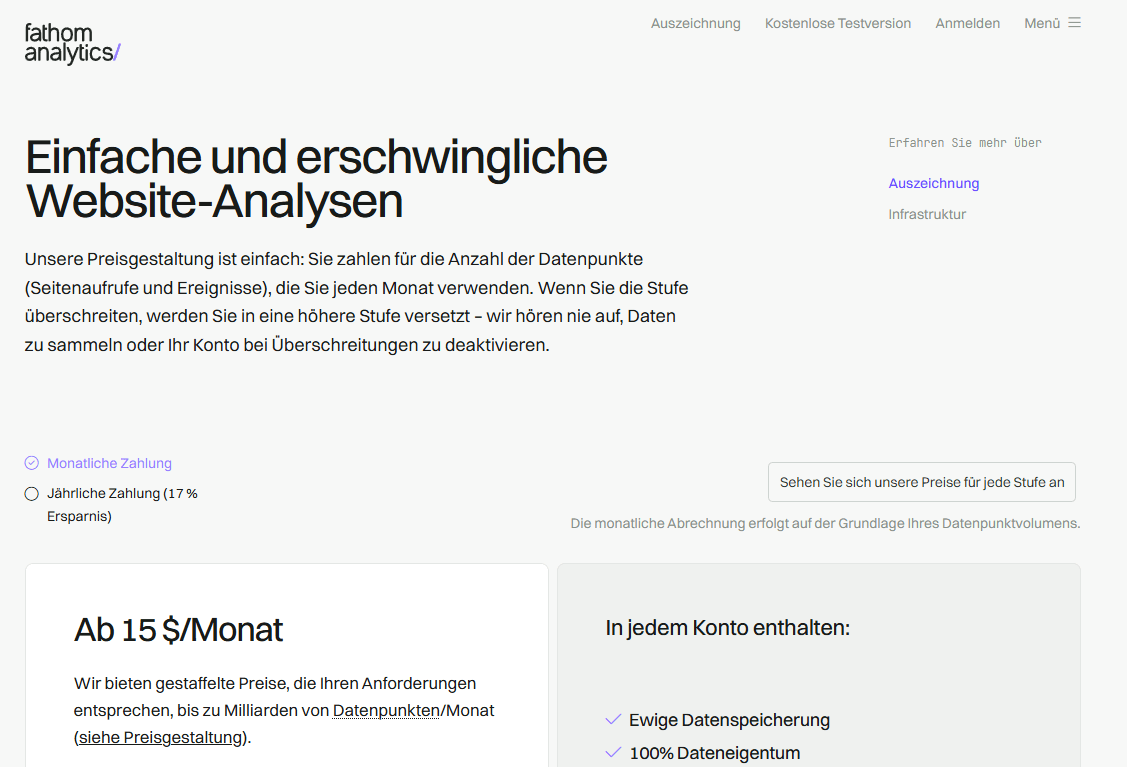The height and width of the screenshot is (767, 1127).
Task: Click the Erfahren Sie mehr über label
Action: (x=964, y=143)
